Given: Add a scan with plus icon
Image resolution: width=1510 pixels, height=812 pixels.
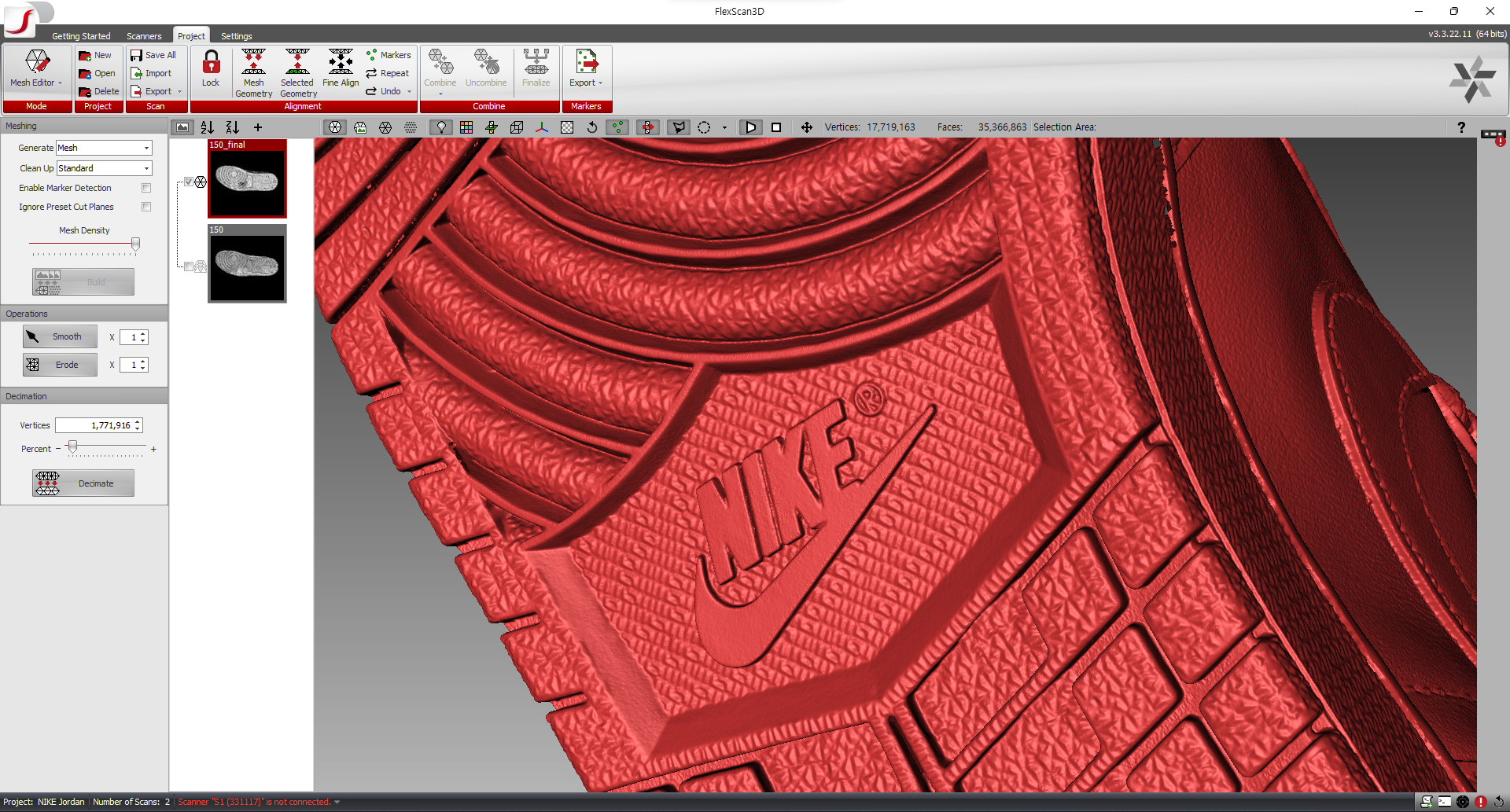Looking at the screenshot, I should pos(257,127).
